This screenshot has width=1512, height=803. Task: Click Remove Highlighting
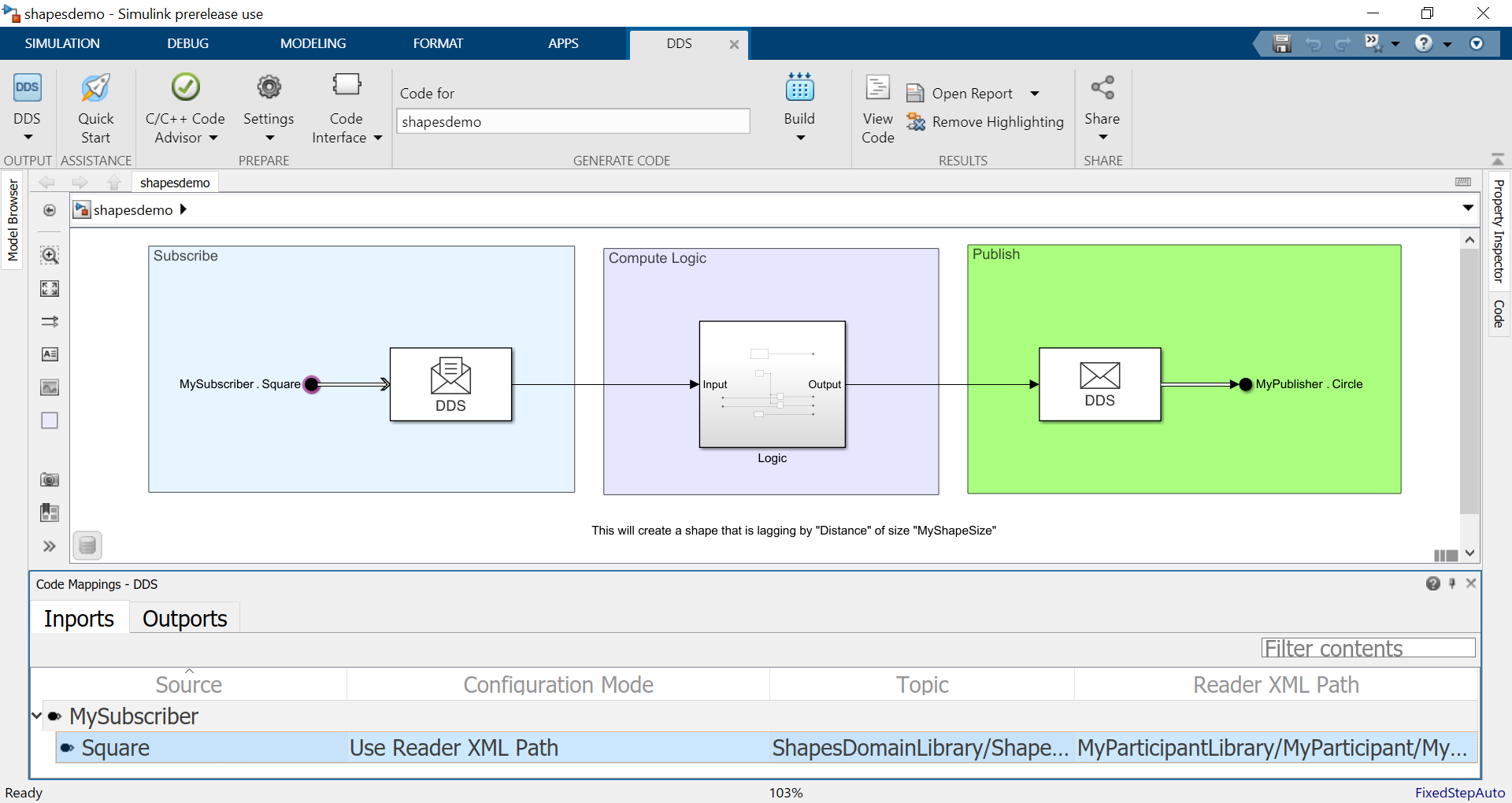(985, 122)
